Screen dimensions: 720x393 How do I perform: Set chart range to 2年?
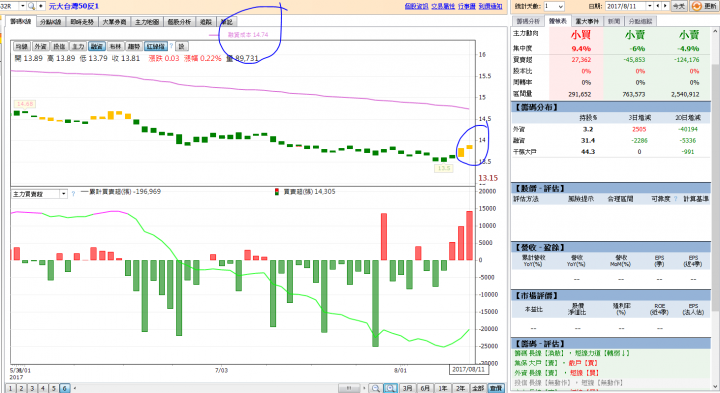460,388
